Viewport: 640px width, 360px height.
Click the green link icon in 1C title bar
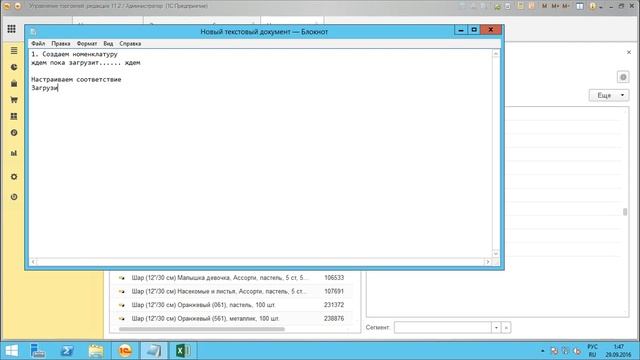[x=498, y=7]
